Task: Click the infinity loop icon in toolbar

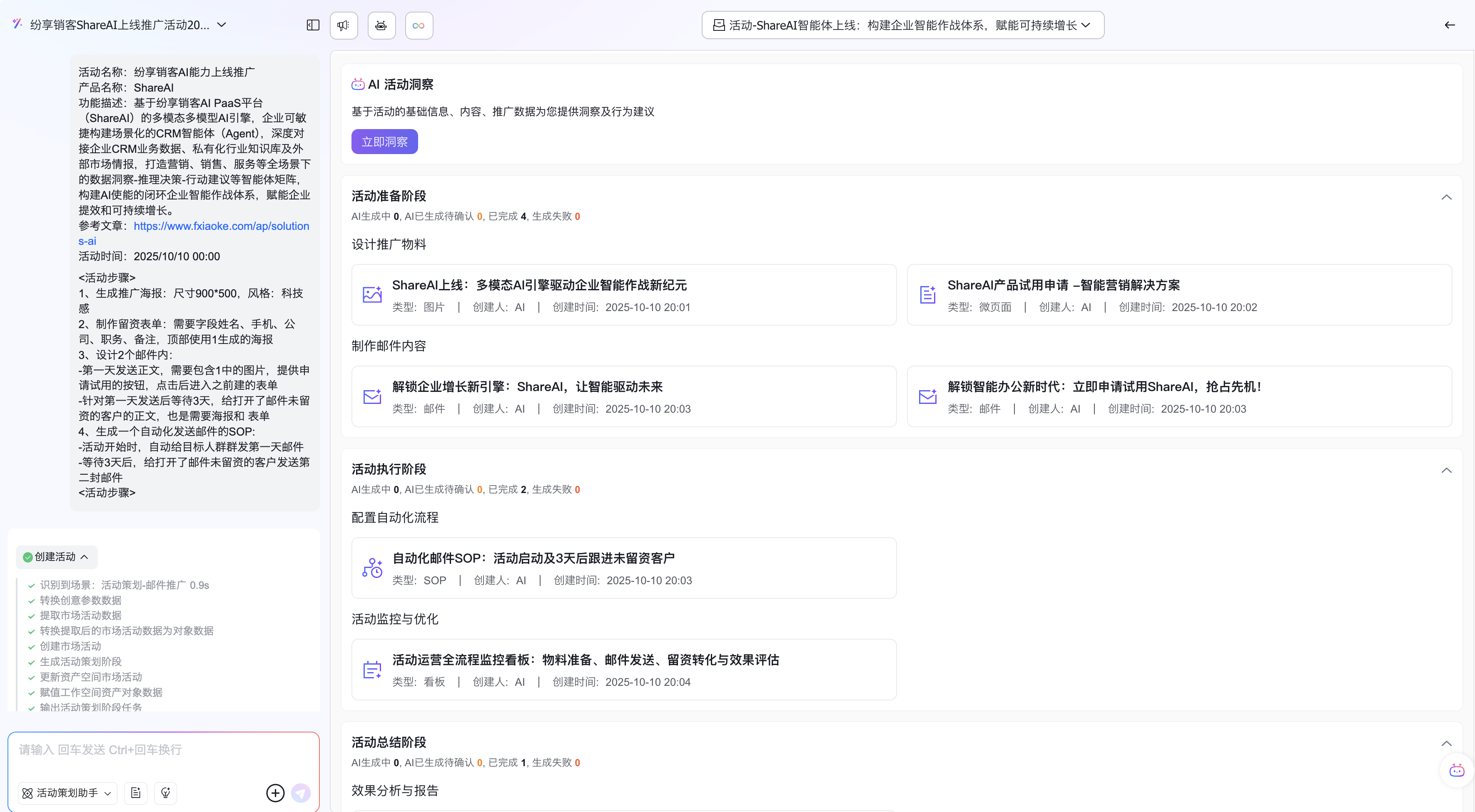Action: (x=419, y=25)
